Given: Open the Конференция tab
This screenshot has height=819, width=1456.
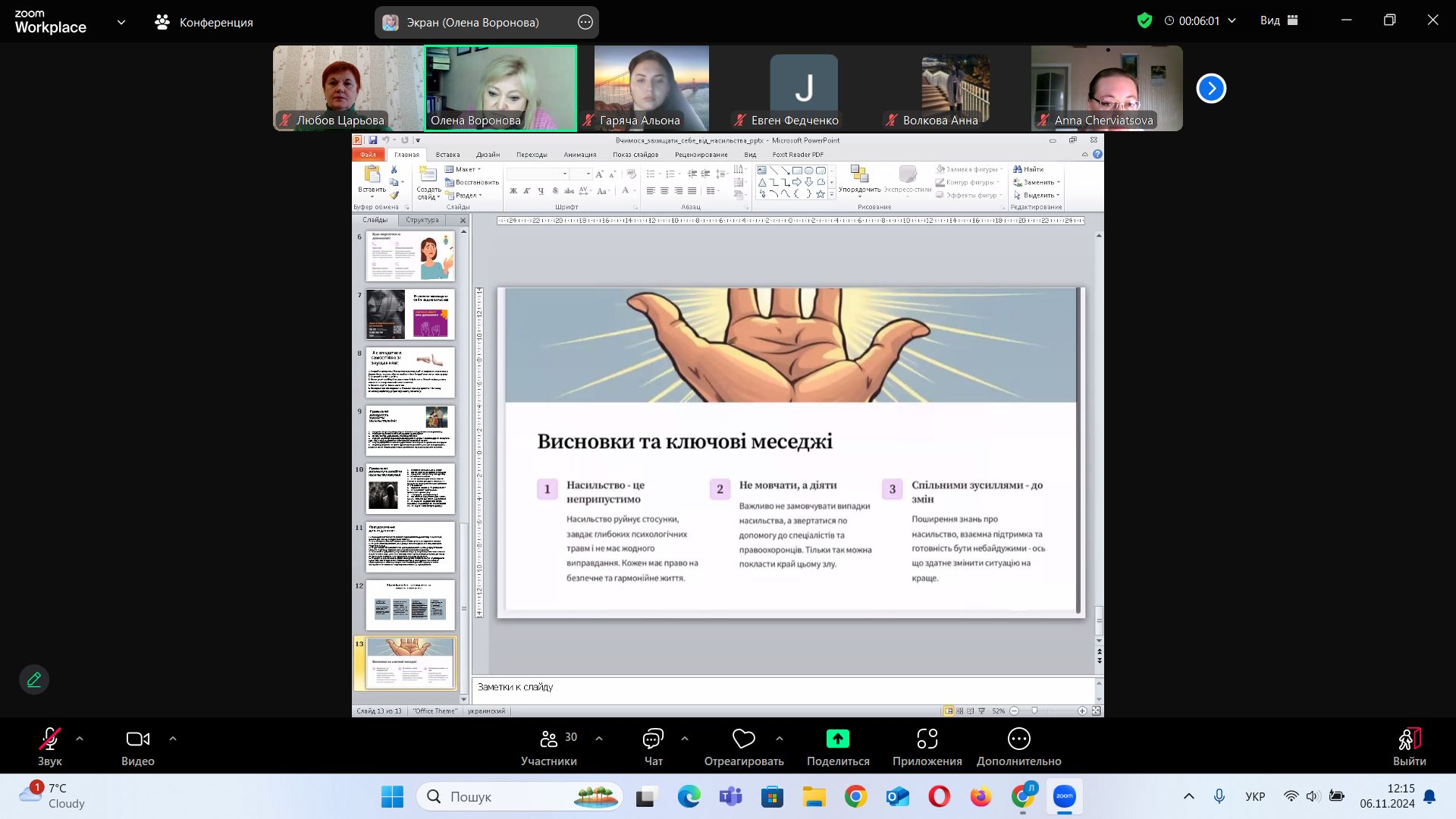Looking at the screenshot, I should [x=204, y=23].
